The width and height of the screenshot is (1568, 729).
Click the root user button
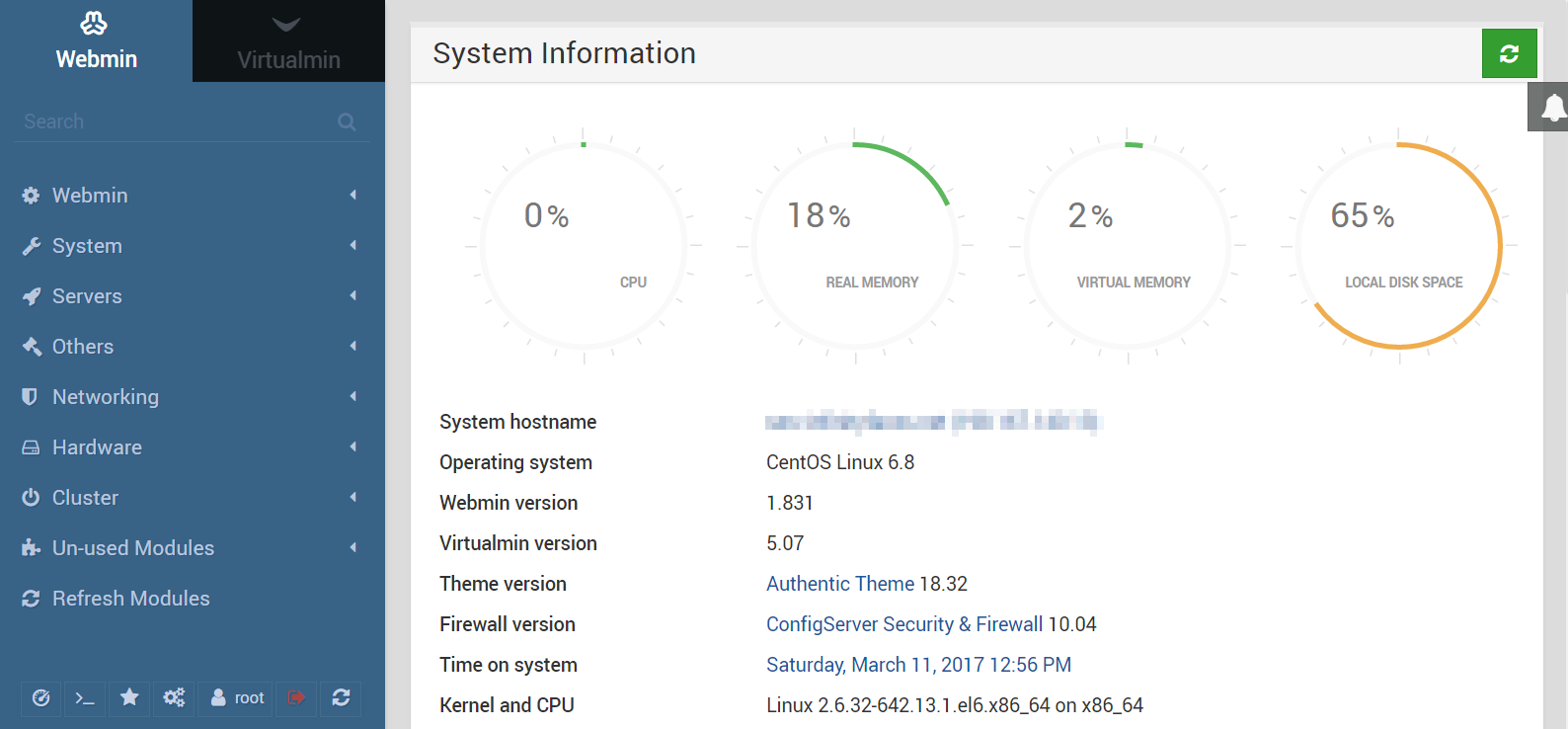click(x=237, y=698)
